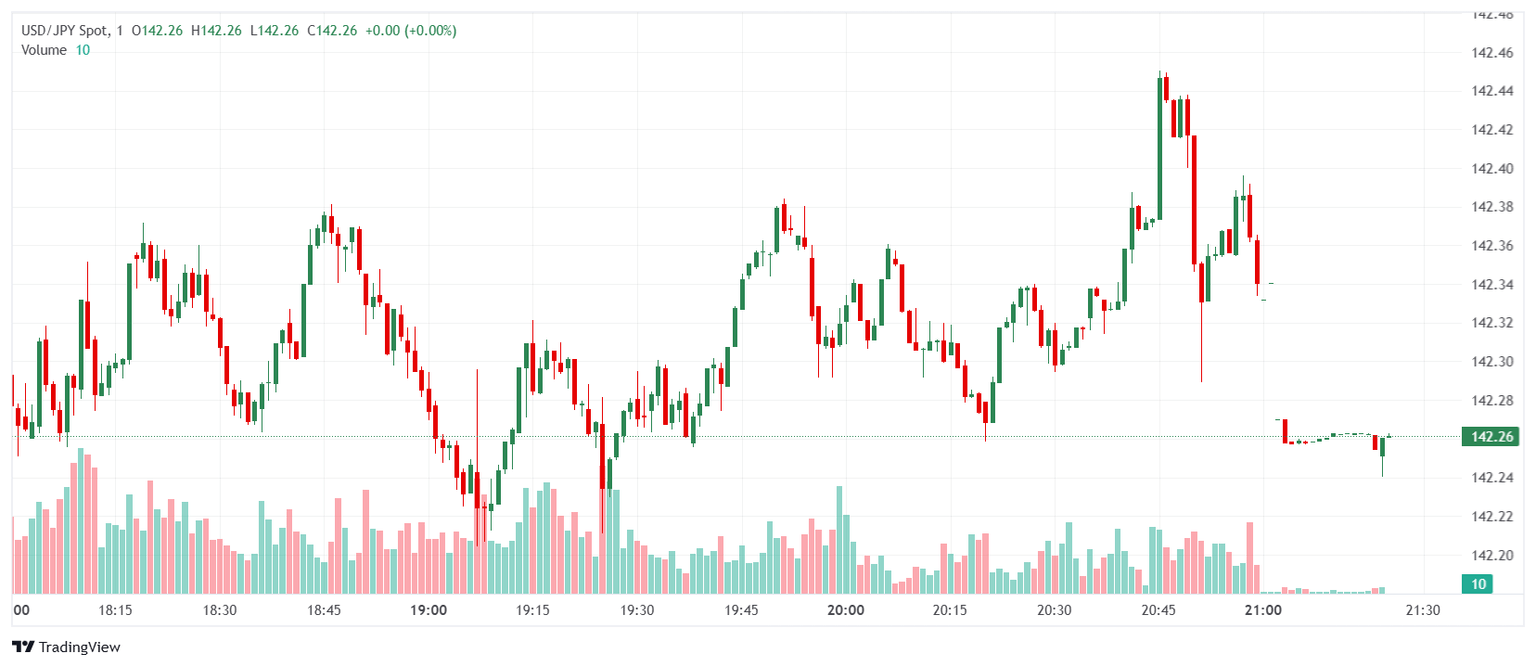Click the 21:30 time axis label

[x=1422, y=610]
